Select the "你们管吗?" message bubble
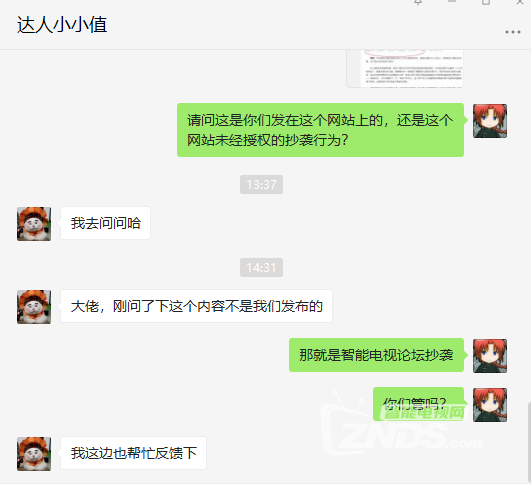 418,404
